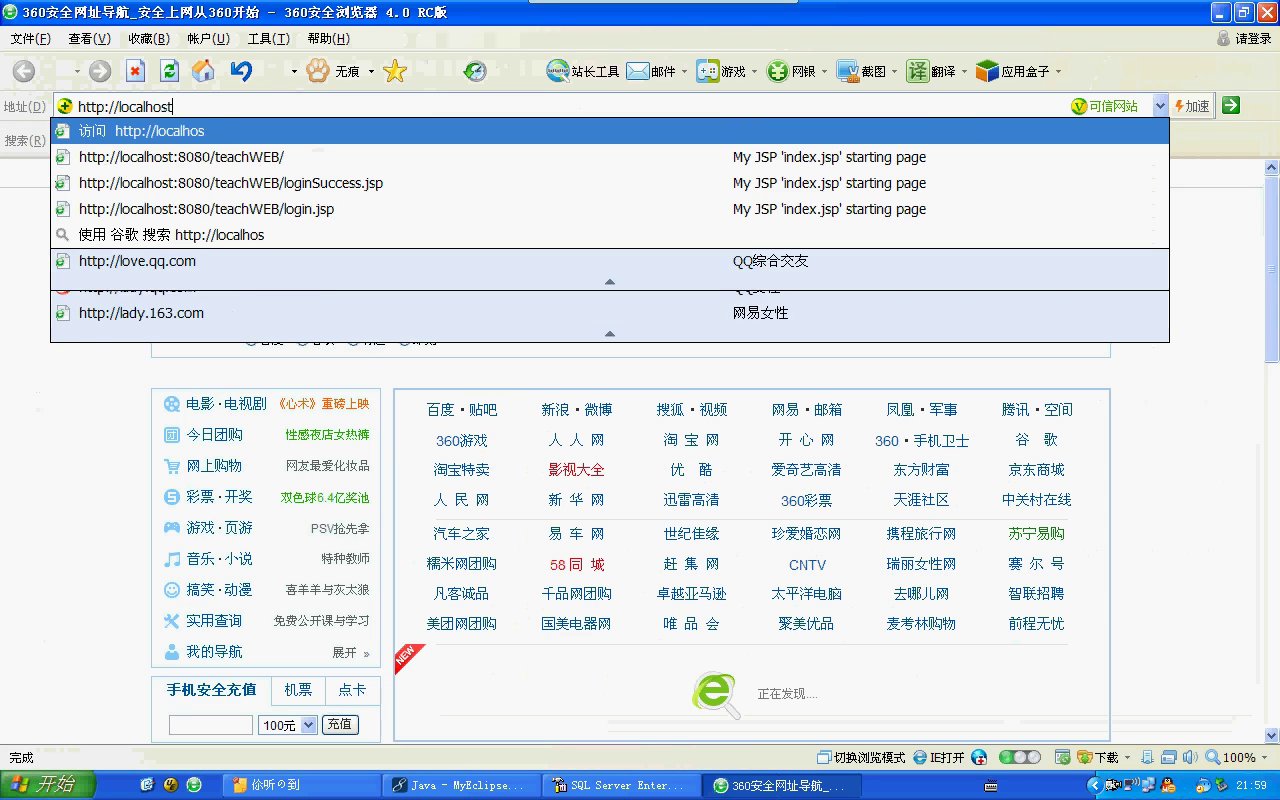This screenshot has height=800, width=1280.
Task: Select suggestion localhost:8080/teachWEB/loginSuccess.jsp
Action: coord(610,183)
